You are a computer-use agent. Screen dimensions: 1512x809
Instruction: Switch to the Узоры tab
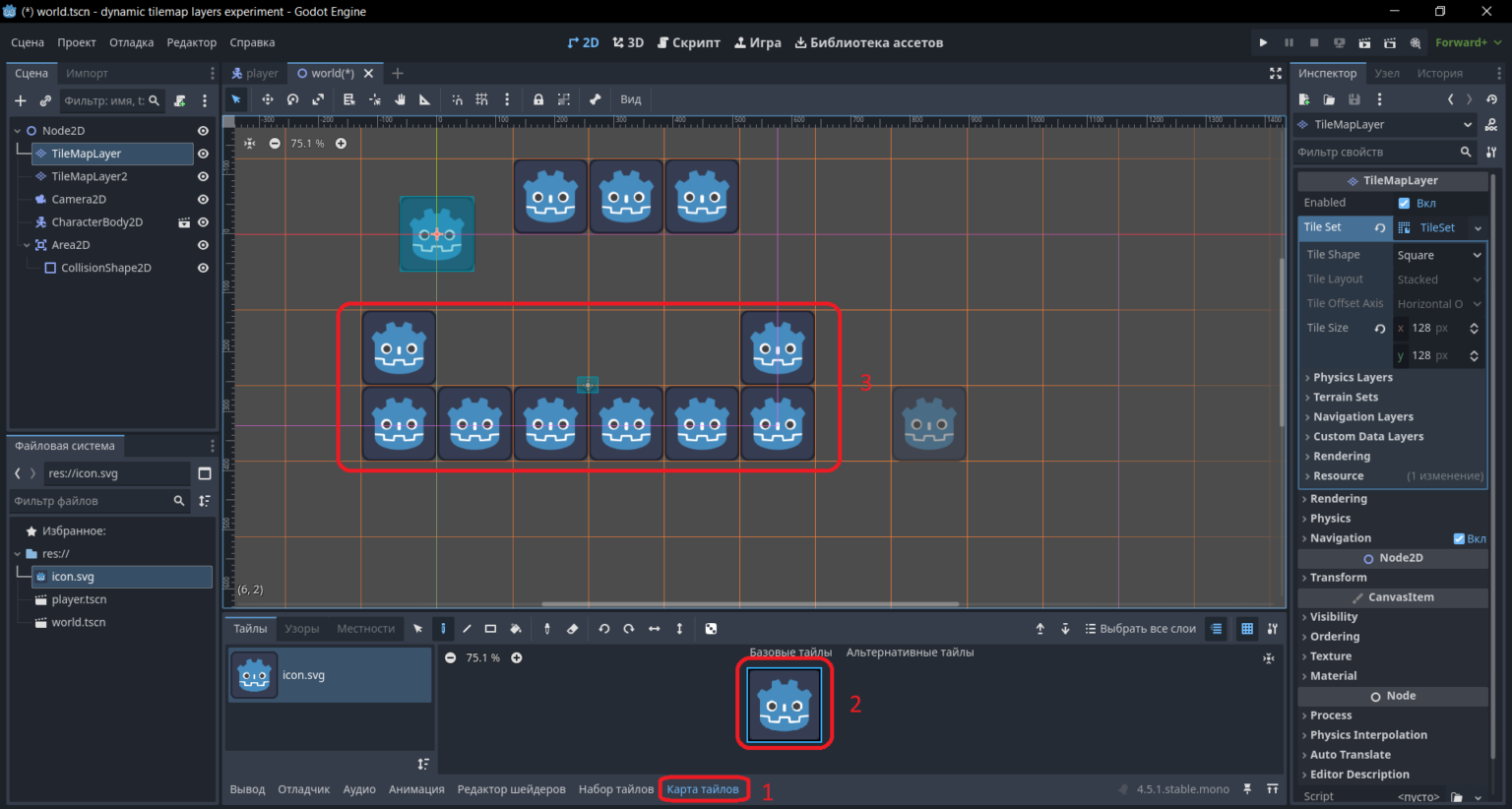pos(301,629)
